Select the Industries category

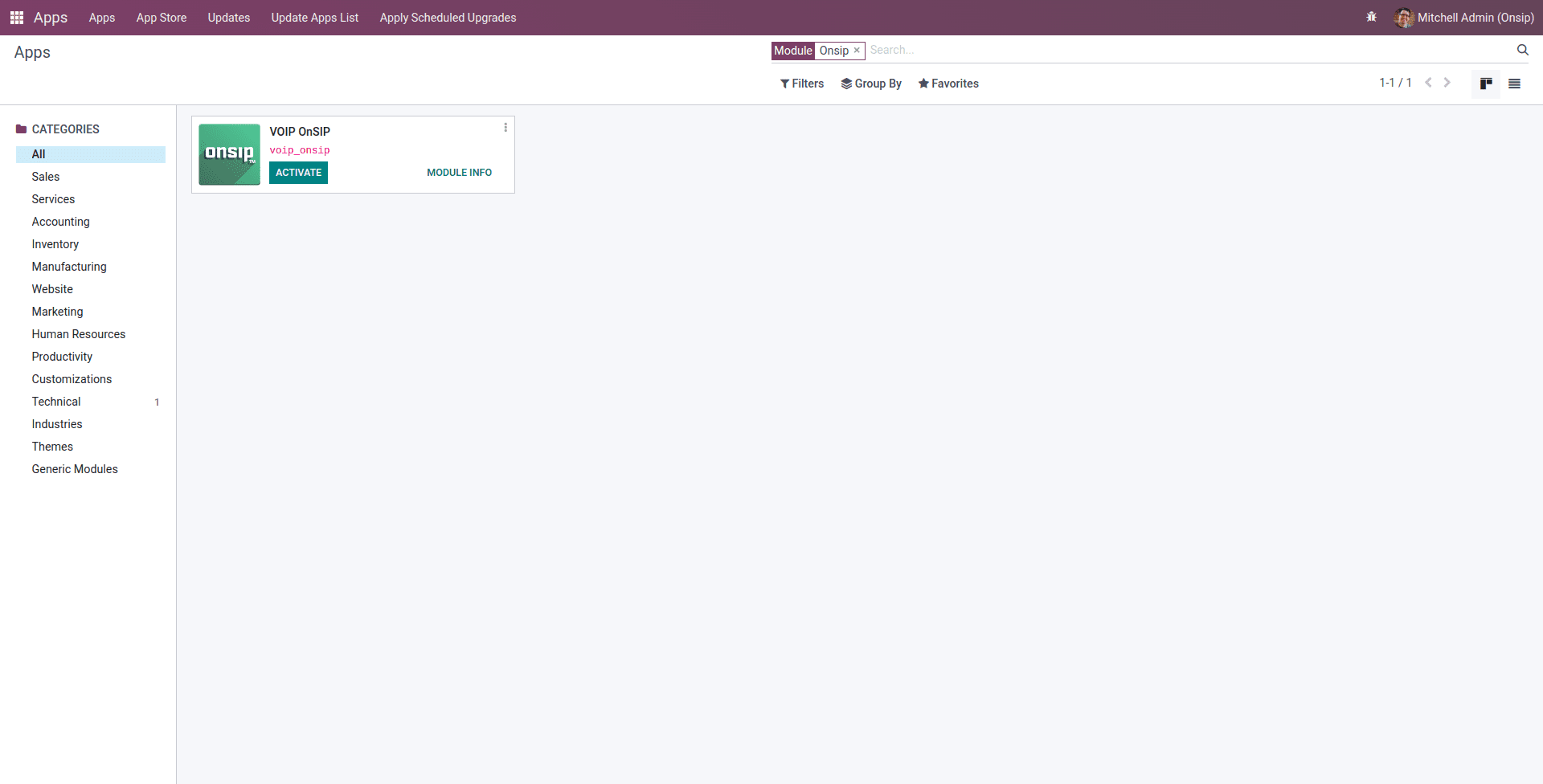(91, 424)
